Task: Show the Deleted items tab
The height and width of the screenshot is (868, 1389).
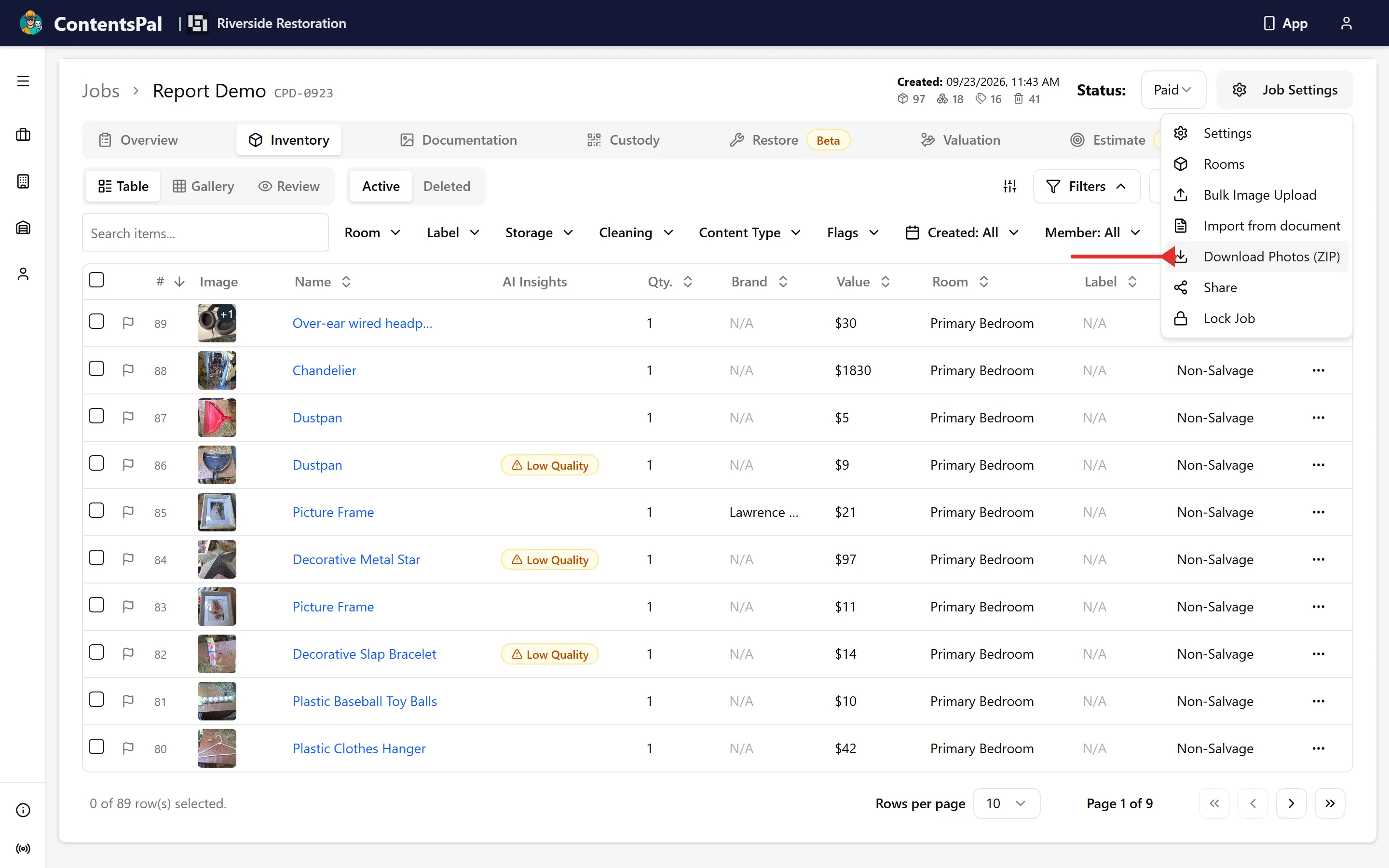Action: [x=447, y=186]
